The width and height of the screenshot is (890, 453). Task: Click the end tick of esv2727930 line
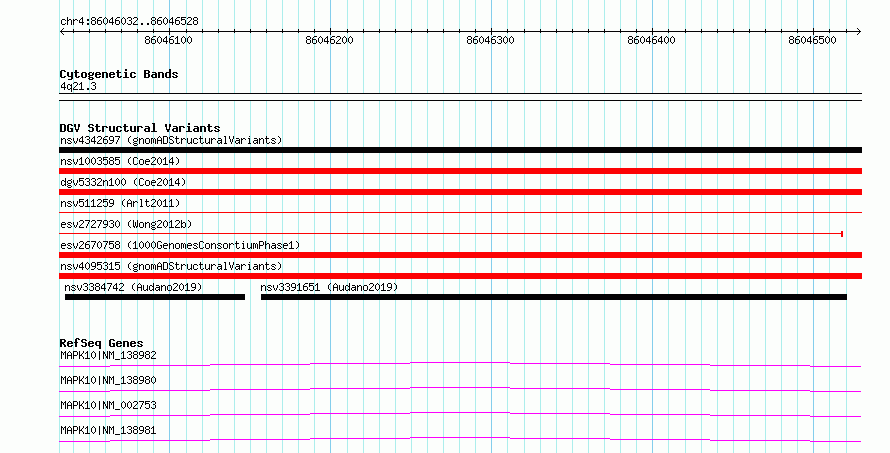pyautogui.click(x=842, y=233)
